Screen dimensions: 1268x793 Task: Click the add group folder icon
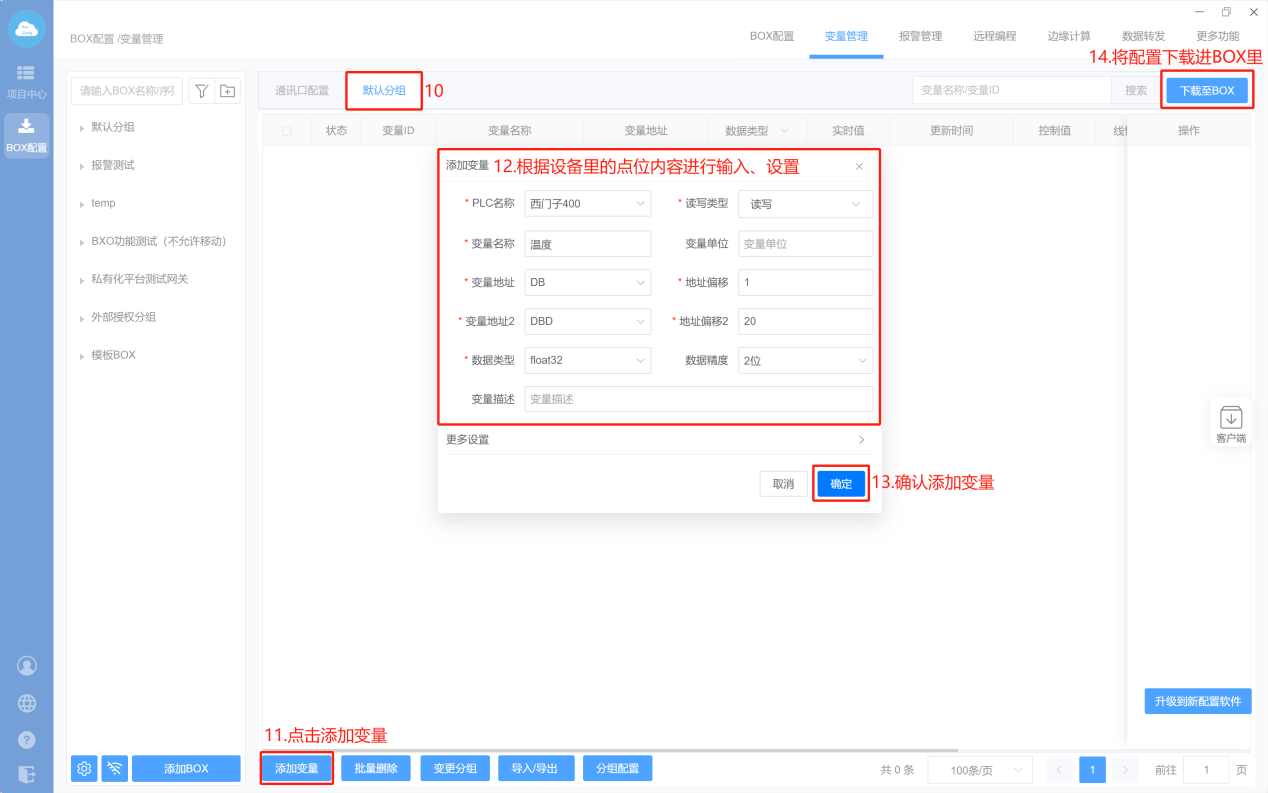pyautogui.click(x=228, y=91)
